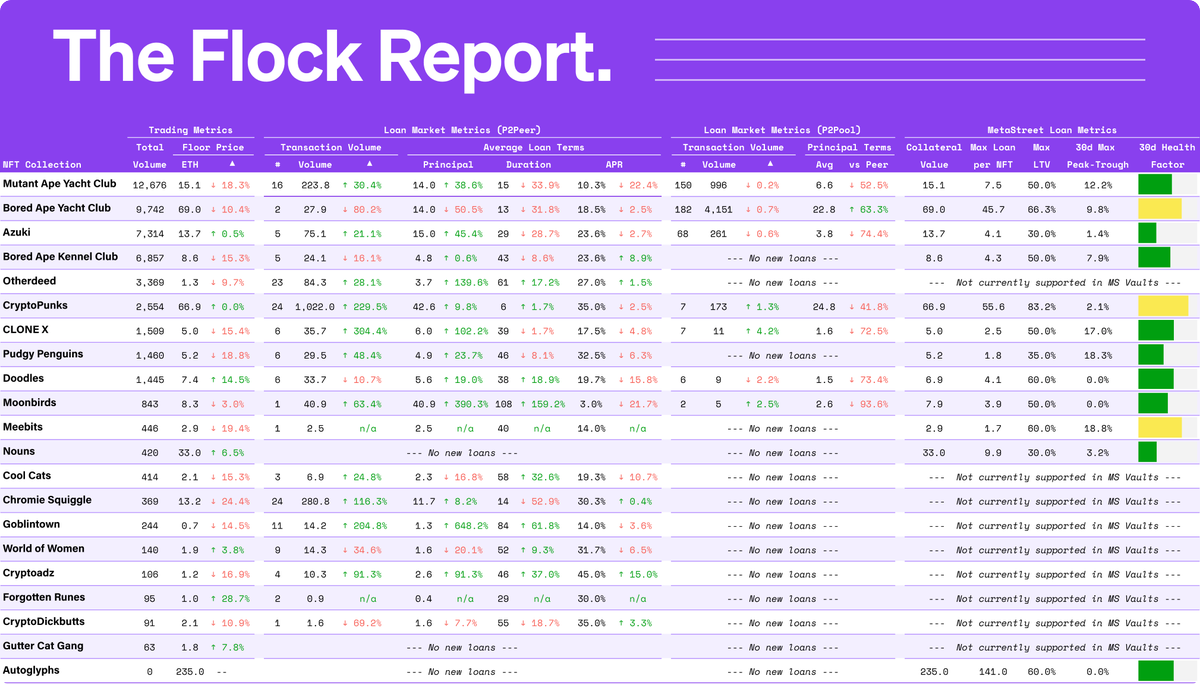The width and height of the screenshot is (1200, 685).
Task: Select the Doodles green health factor bar
Action: (1156, 379)
